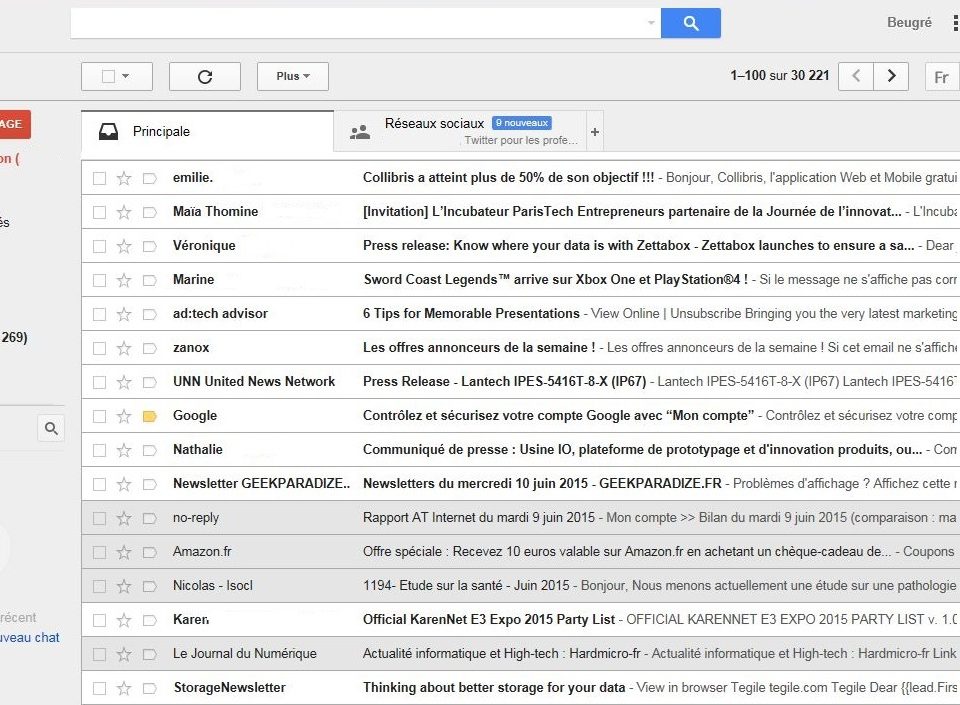The width and height of the screenshot is (960, 705).
Task: Click the nouveau chat link
Action: [x=30, y=638]
